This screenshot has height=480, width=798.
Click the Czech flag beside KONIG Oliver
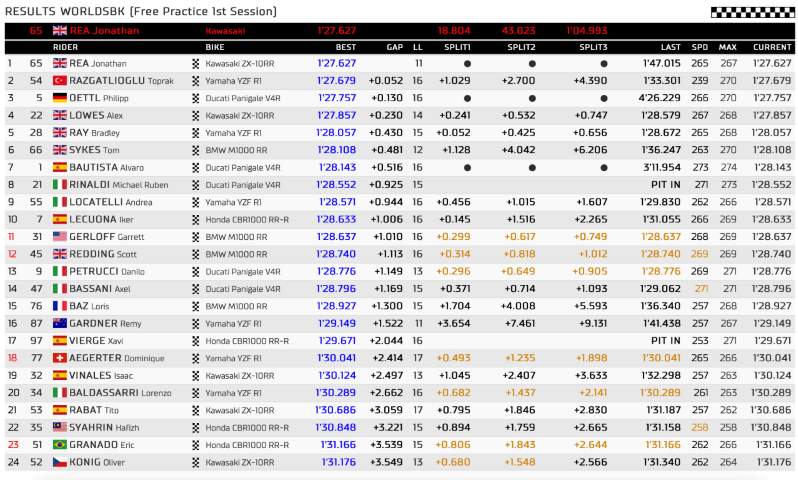coord(60,462)
